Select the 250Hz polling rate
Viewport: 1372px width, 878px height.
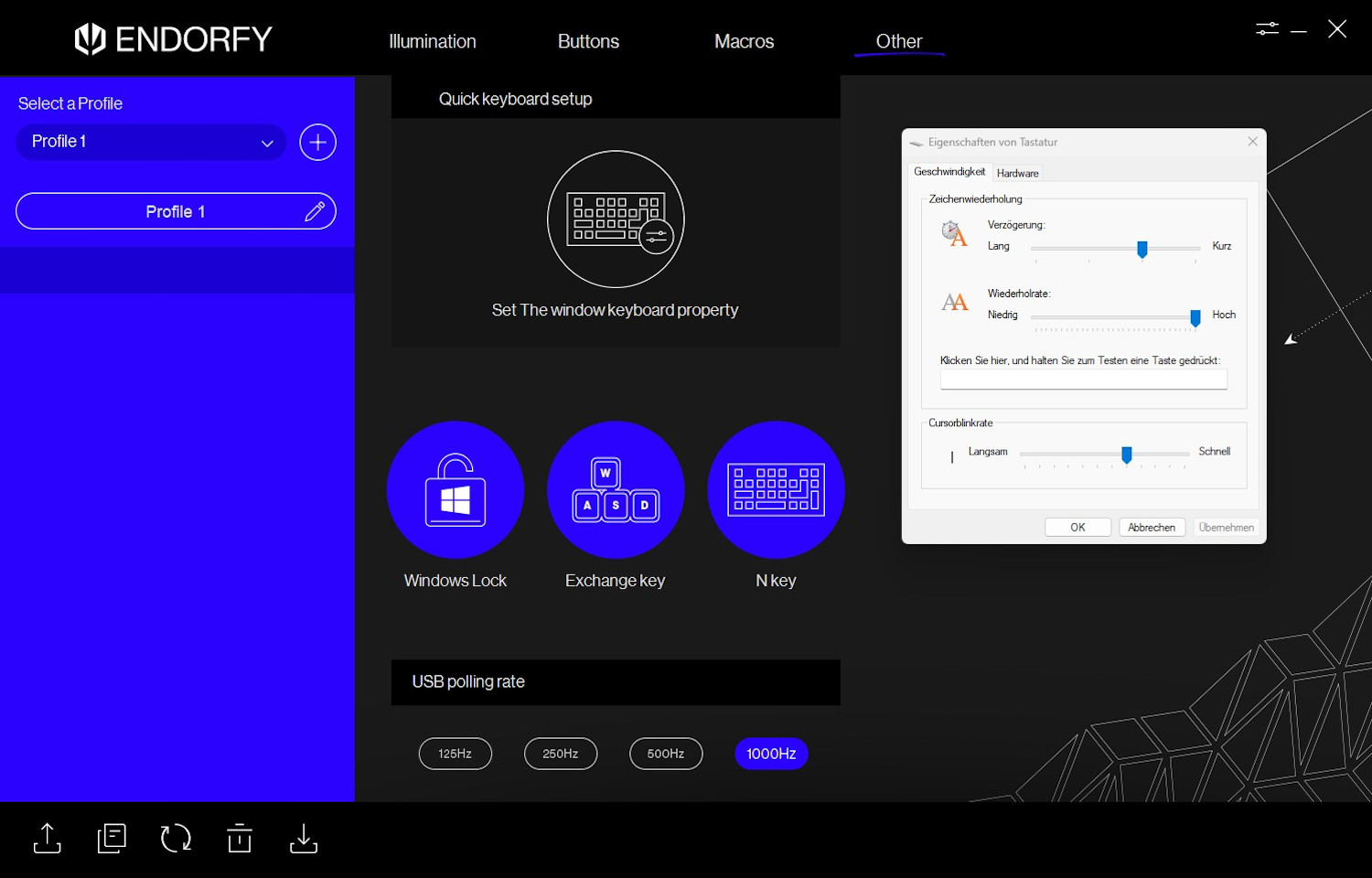coord(561,754)
